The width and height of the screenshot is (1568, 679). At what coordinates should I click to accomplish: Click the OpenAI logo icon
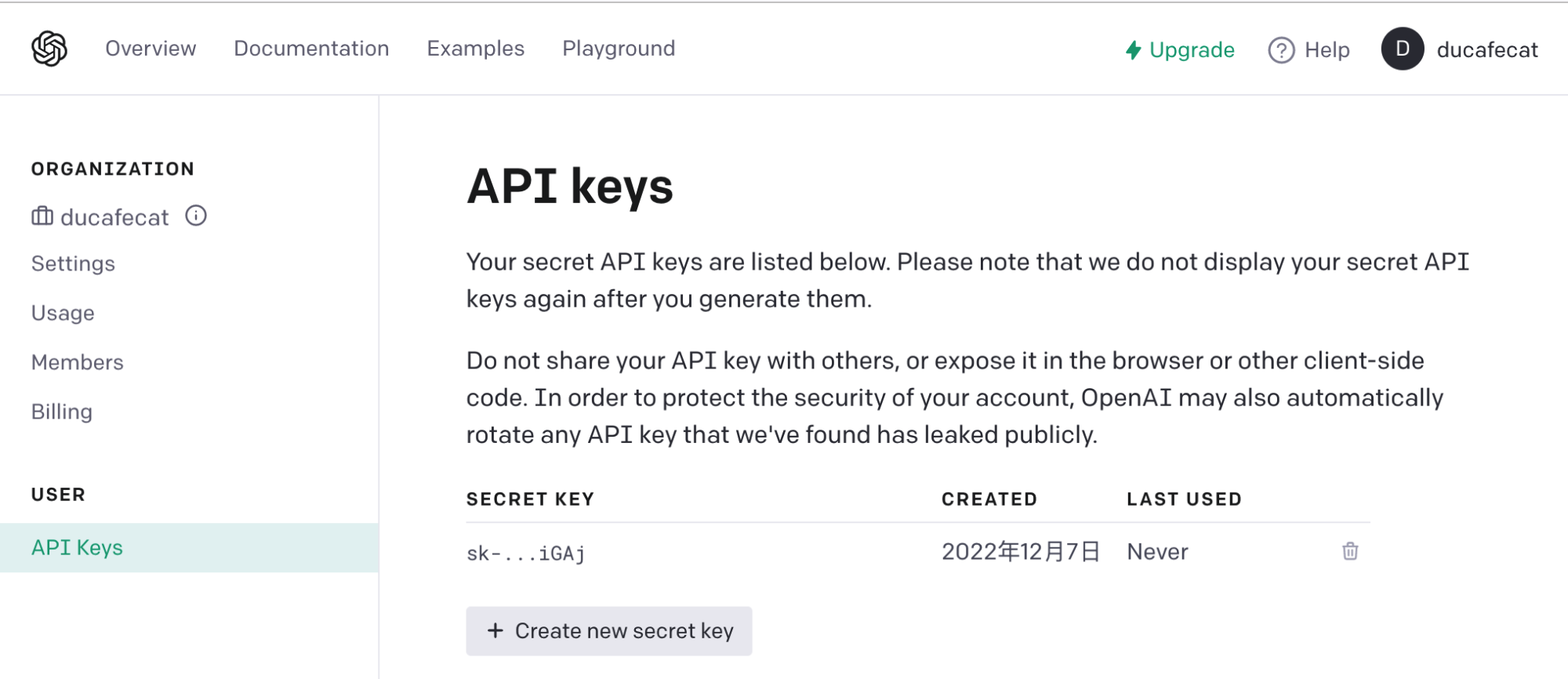coord(49,49)
